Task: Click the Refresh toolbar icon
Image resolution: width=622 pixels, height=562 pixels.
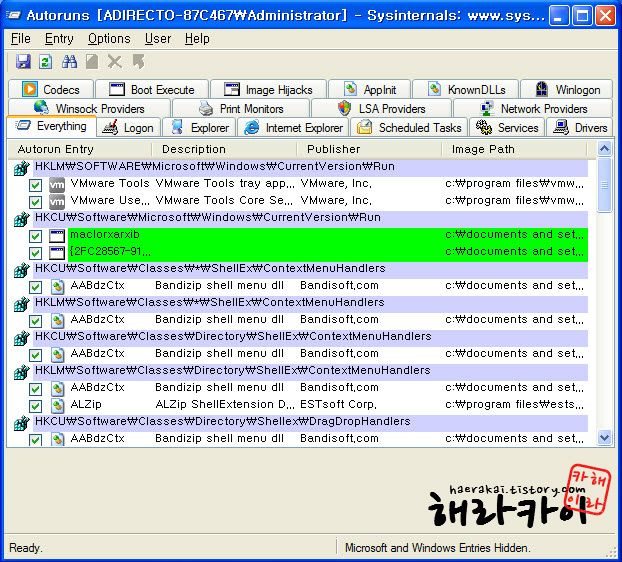Action: 46,62
